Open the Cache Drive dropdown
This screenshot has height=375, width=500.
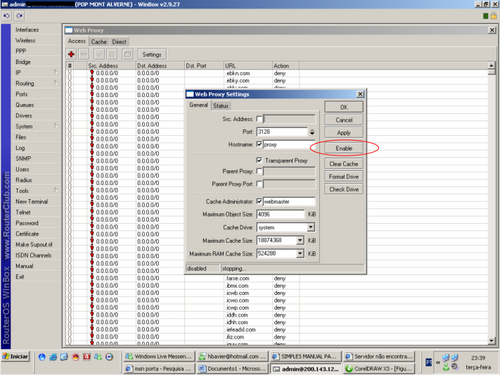pos(311,227)
